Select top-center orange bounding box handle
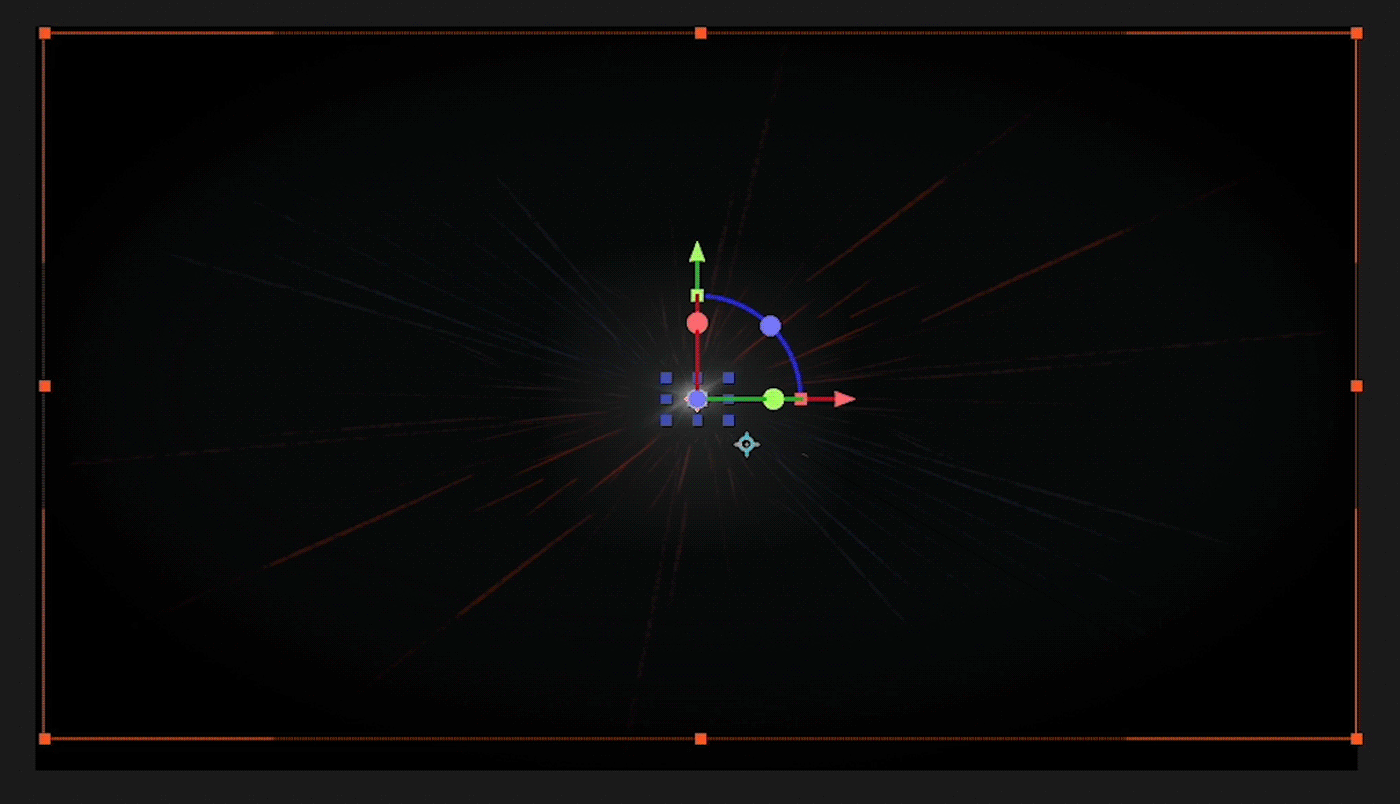 700,33
